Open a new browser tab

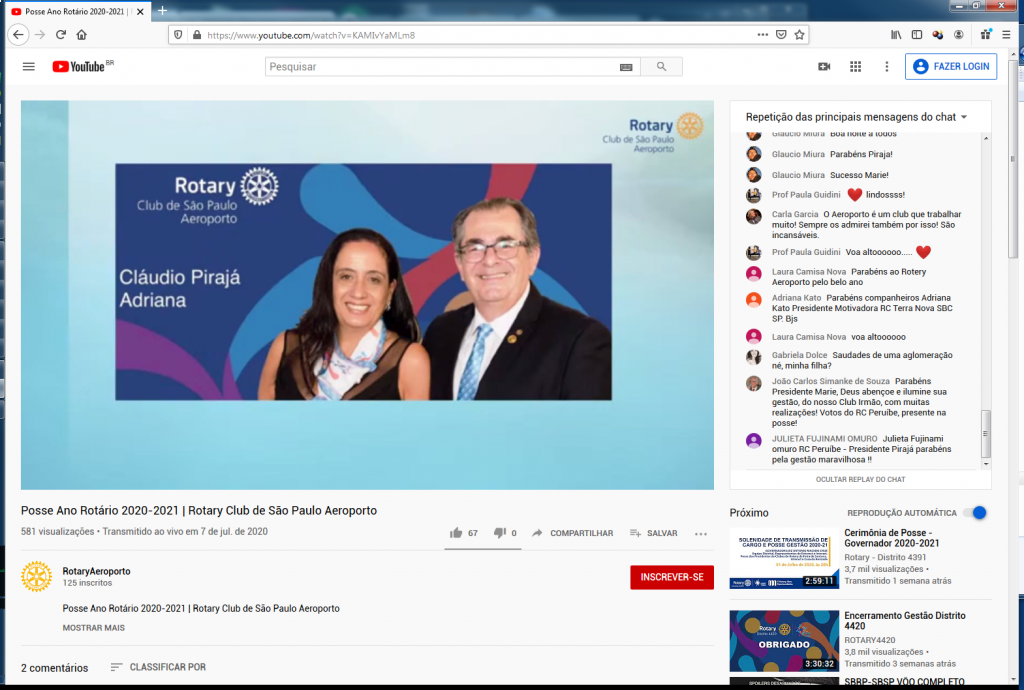(163, 10)
